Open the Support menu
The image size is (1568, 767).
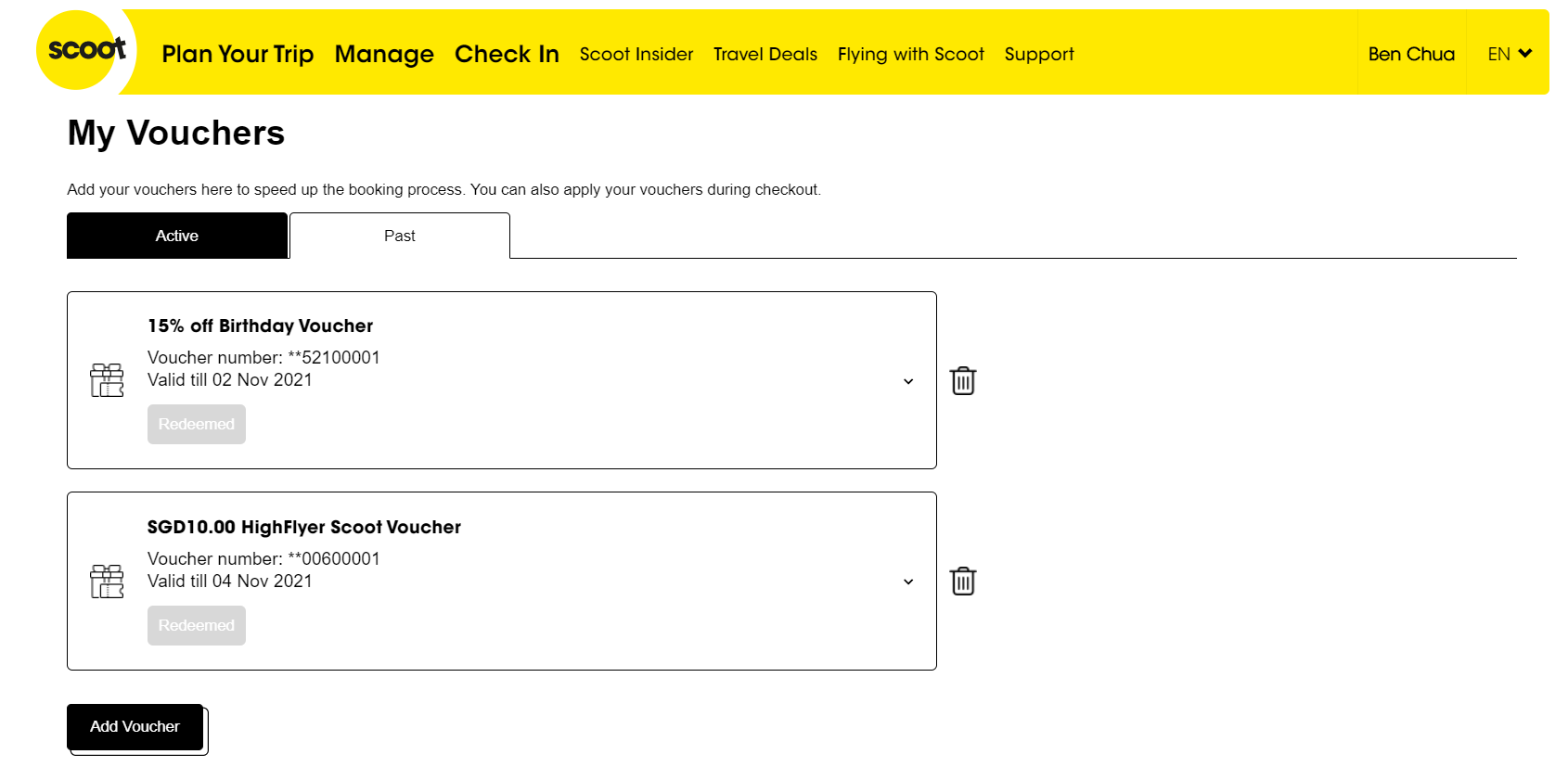point(1039,54)
